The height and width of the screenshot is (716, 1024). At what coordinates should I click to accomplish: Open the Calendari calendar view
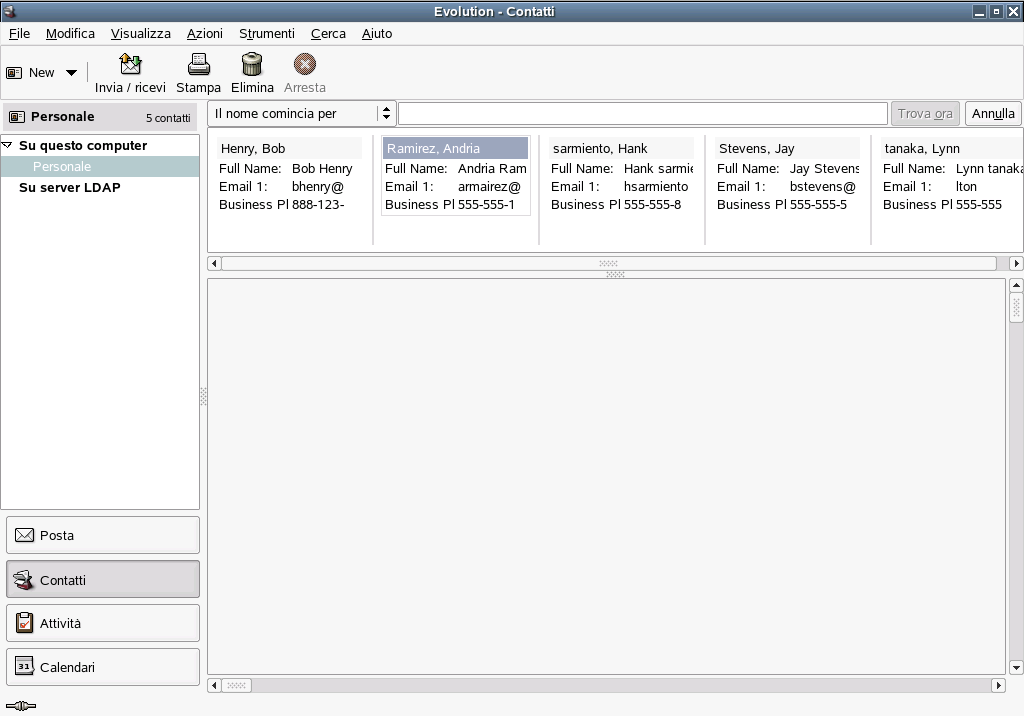pos(103,667)
